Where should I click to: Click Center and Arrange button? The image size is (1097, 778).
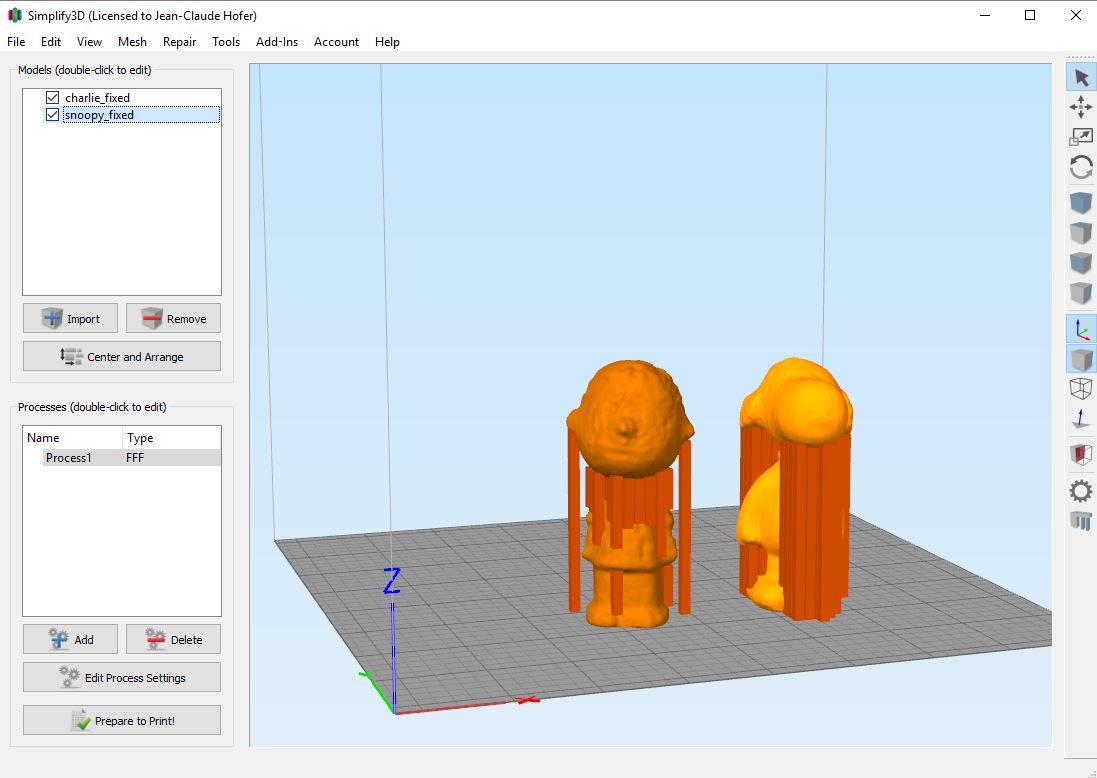click(x=122, y=356)
